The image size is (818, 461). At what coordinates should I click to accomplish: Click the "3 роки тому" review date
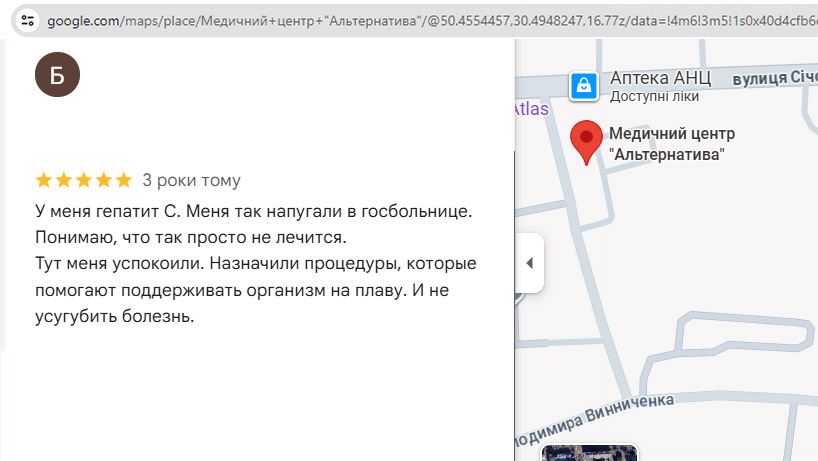tap(191, 181)
